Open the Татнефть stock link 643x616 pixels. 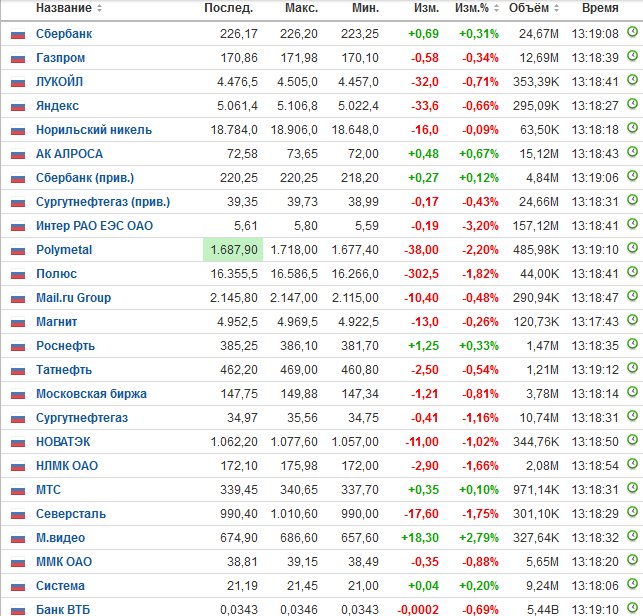[x=64, y=370]
